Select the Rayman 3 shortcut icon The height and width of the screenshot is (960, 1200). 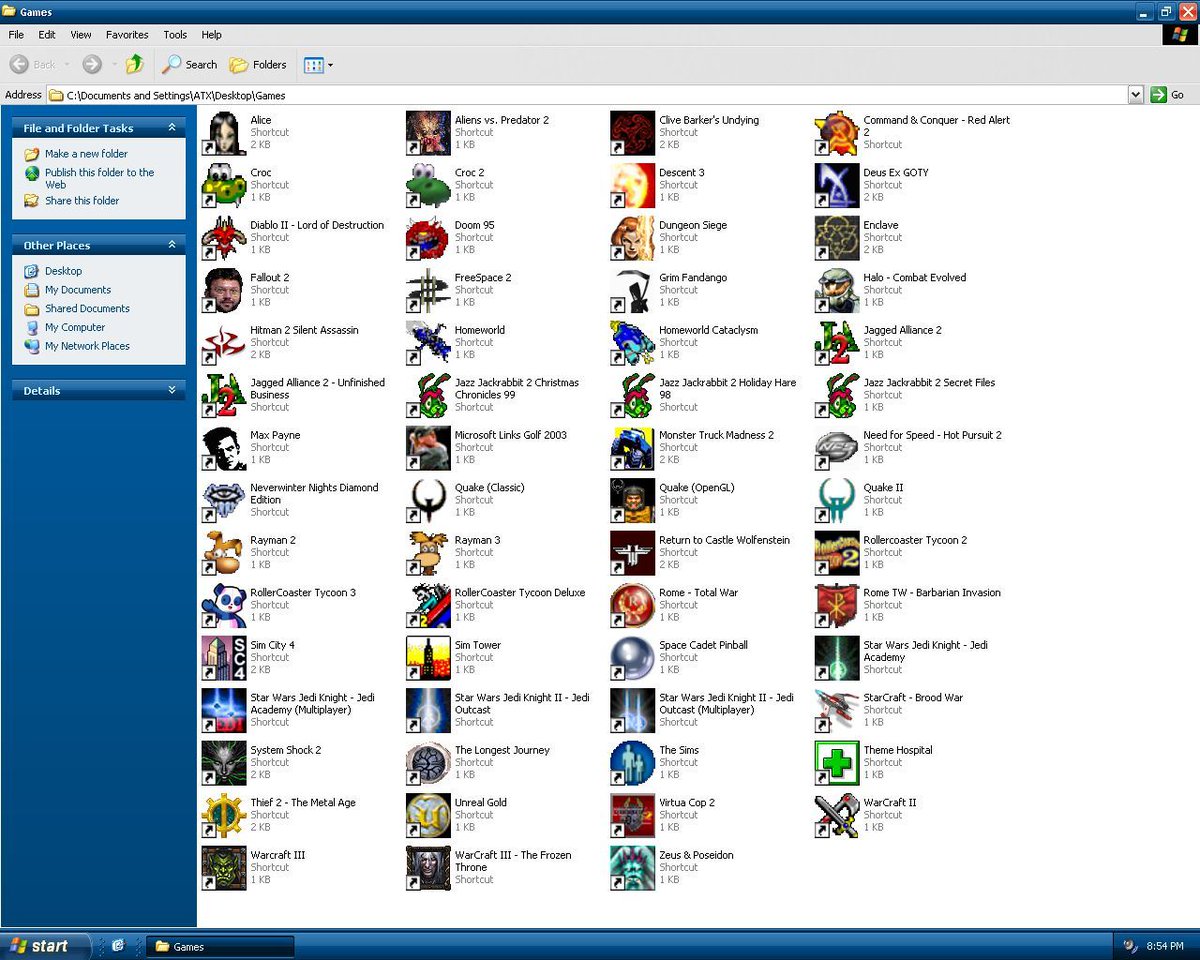point(428,553)
